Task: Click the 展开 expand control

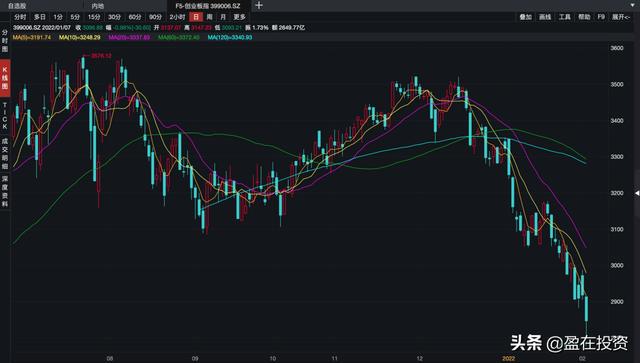Action: [621, 17]
